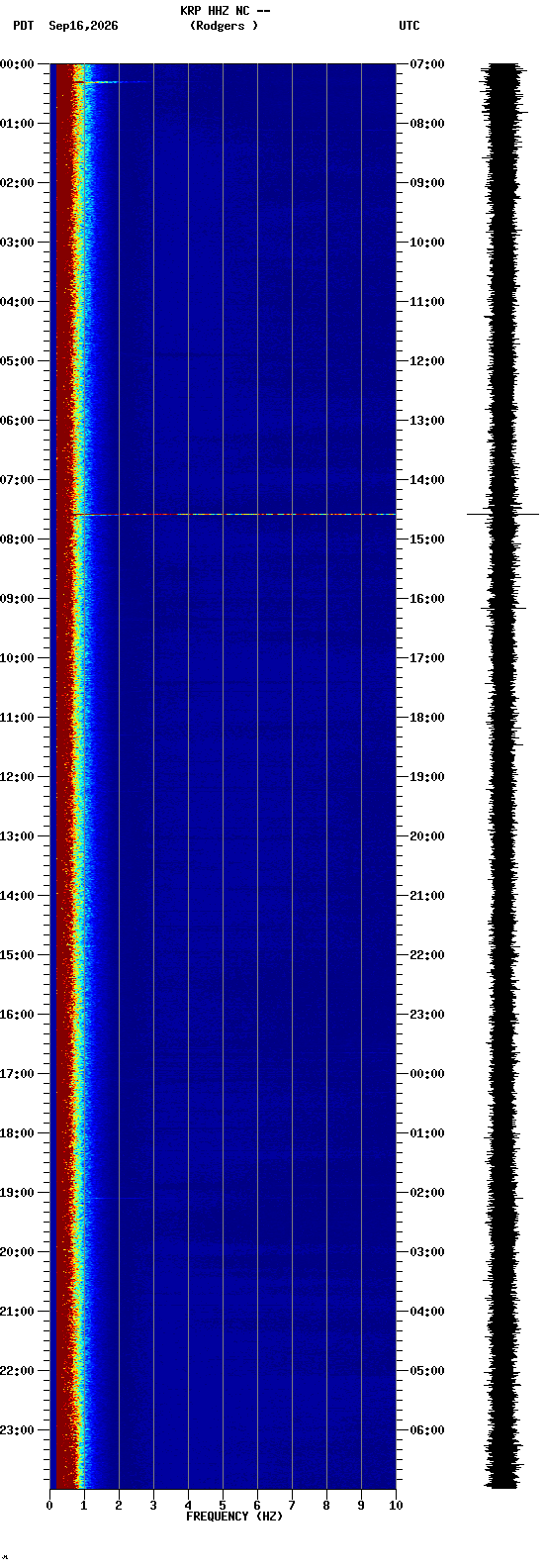Pick the 15:00 label on the UTC axis

point(427,539)
